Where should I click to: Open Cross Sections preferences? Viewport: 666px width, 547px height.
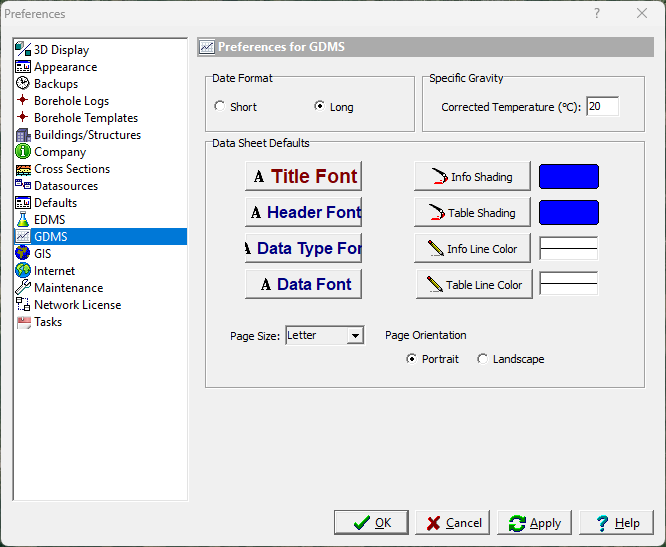pos(71,169)
